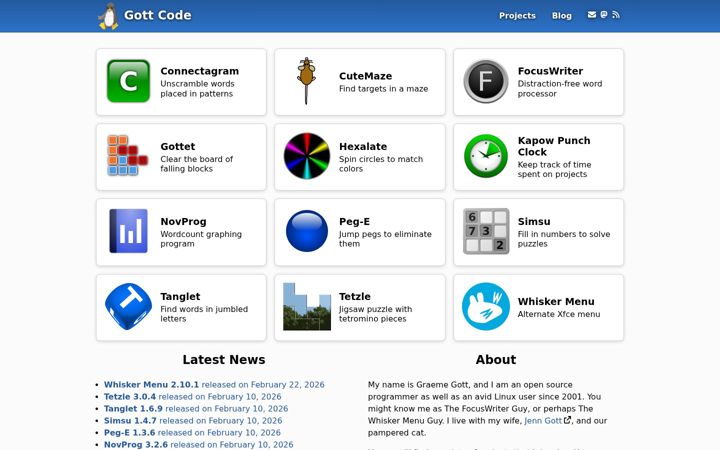Click the FocusWriter black F icon

pyautogui.click(x=486, y=81)
